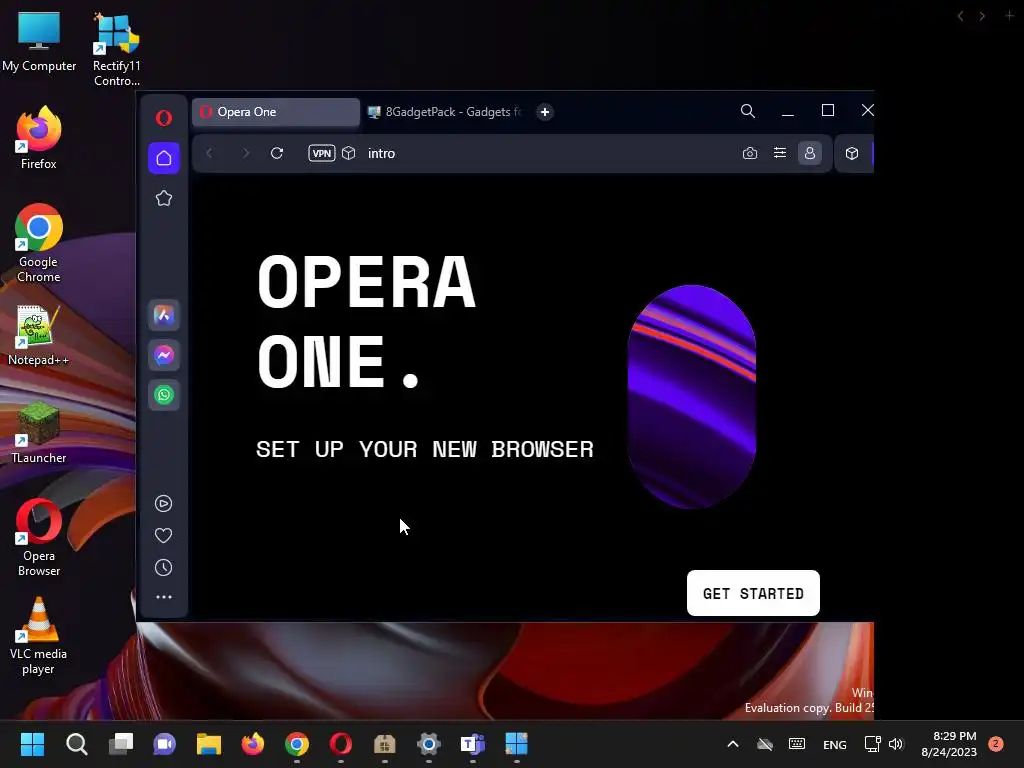Screen dimensions: 1024x768
Task: Open Aria AI icon in sidebar
Action: (x=164, y=315)
